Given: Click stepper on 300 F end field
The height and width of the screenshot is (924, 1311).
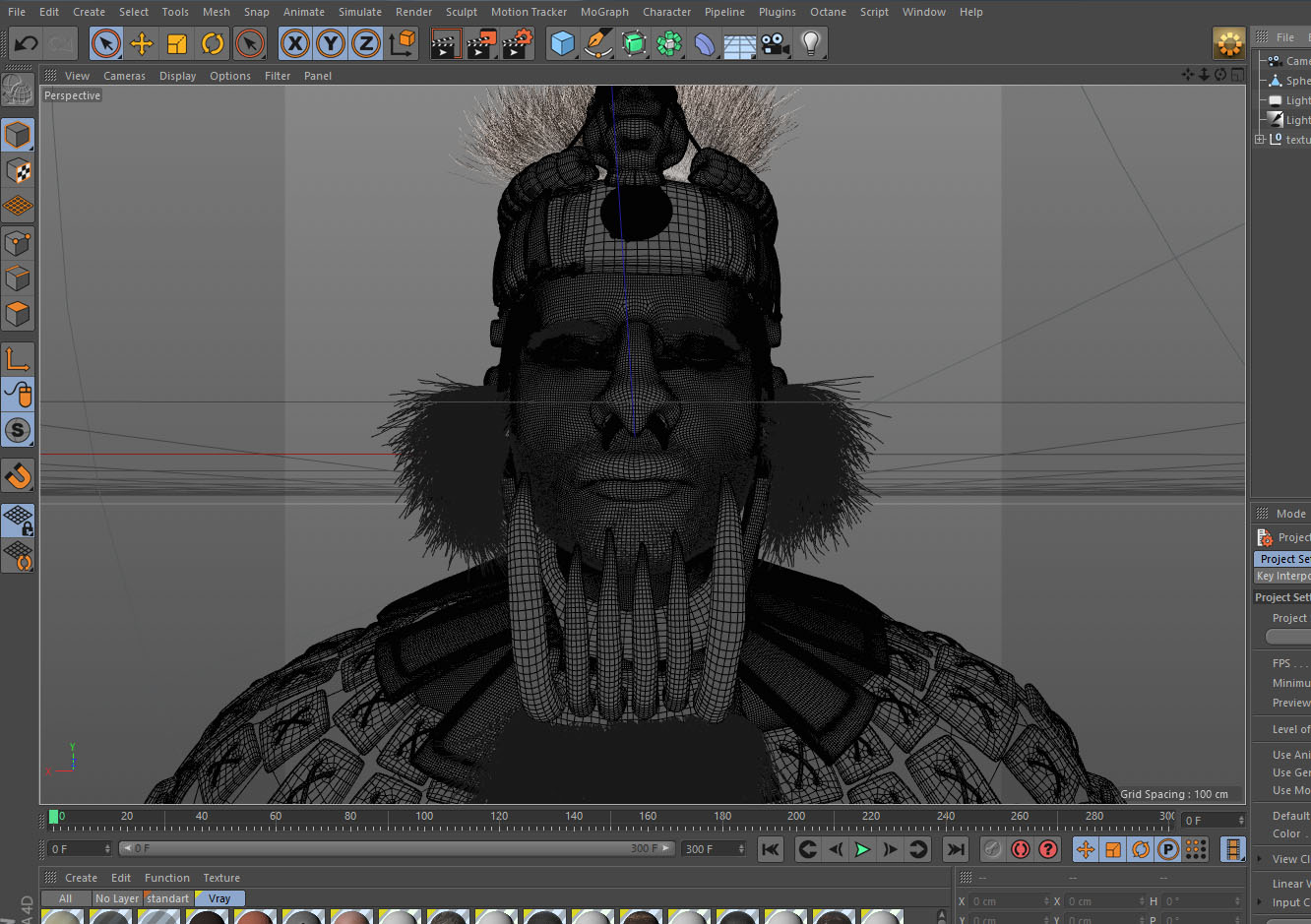Looking at the screenshot, I should (740, 848).
